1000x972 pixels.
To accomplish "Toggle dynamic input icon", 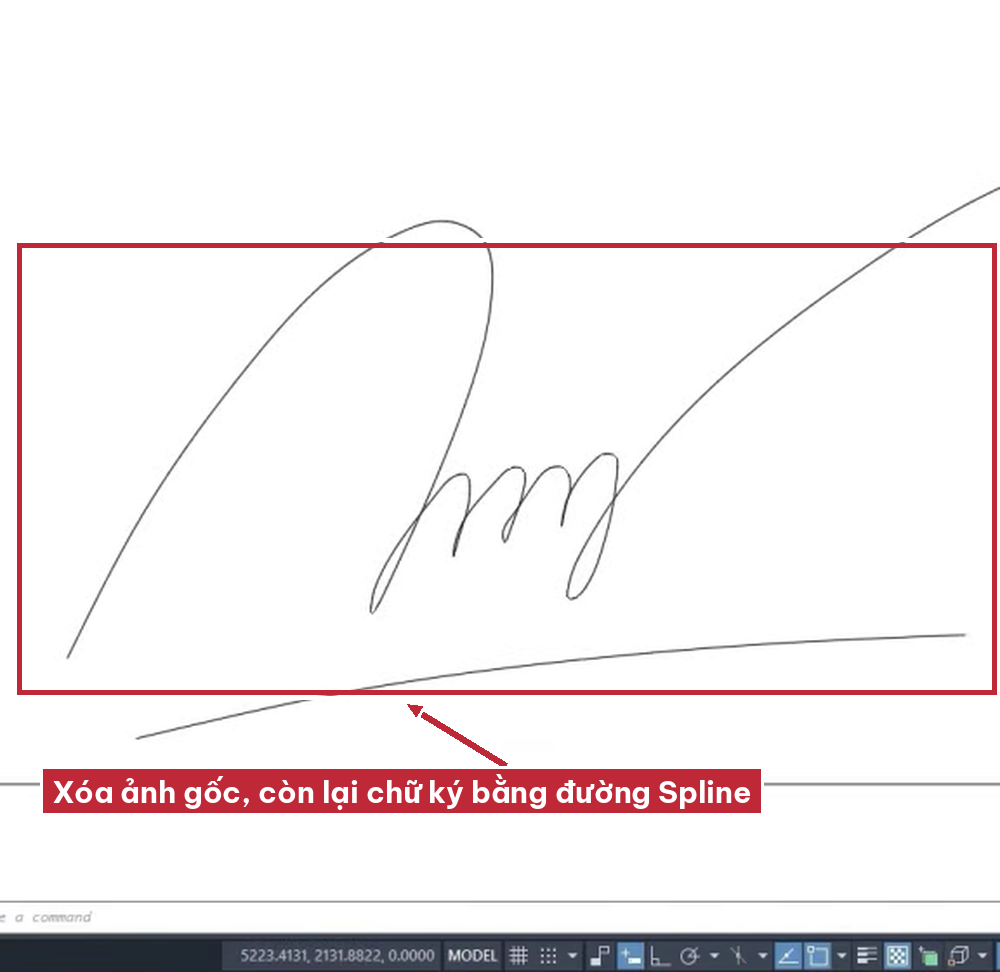I will pos(631,955).
